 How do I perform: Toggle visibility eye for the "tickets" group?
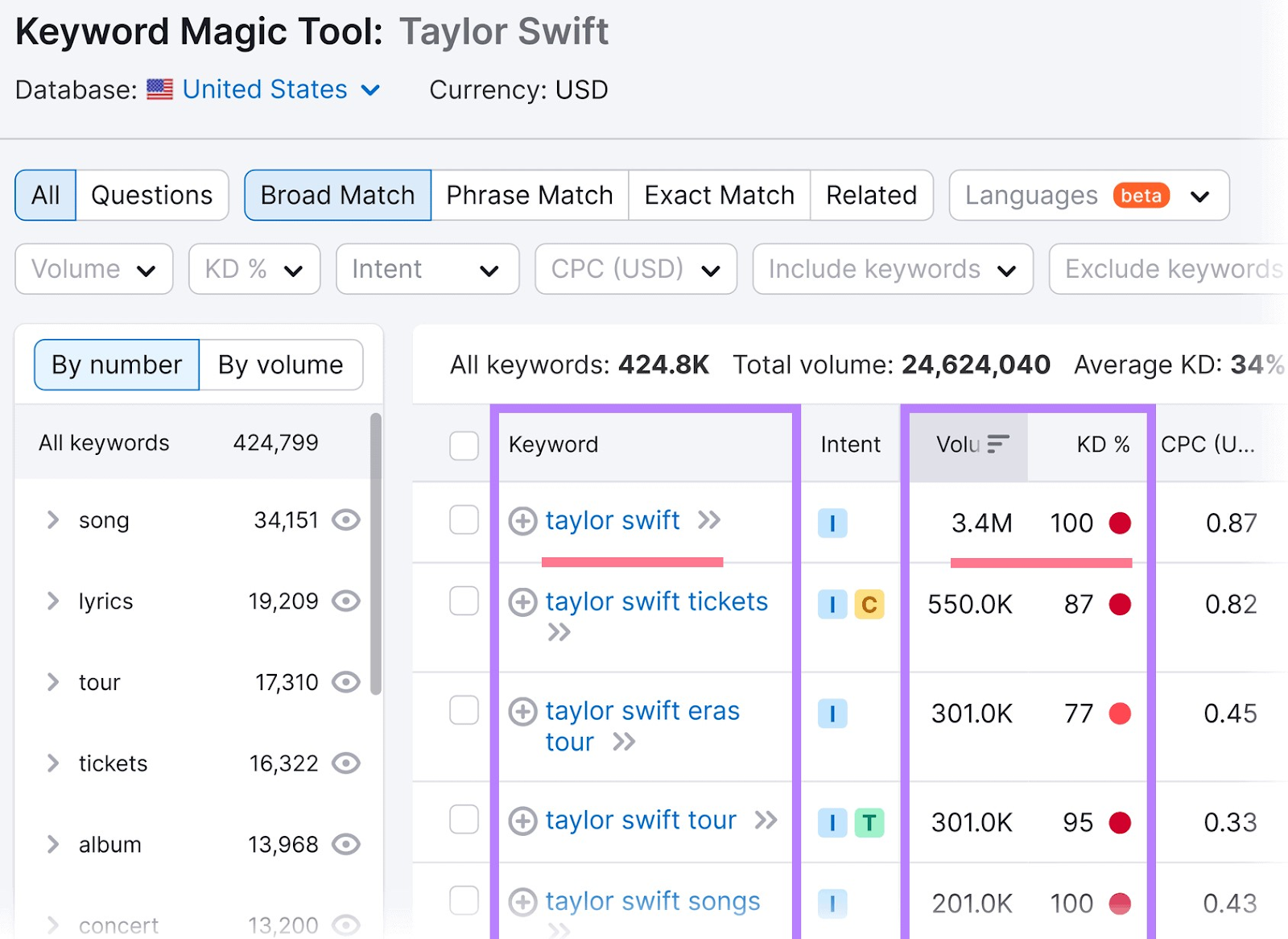click(x=346, y=763)
